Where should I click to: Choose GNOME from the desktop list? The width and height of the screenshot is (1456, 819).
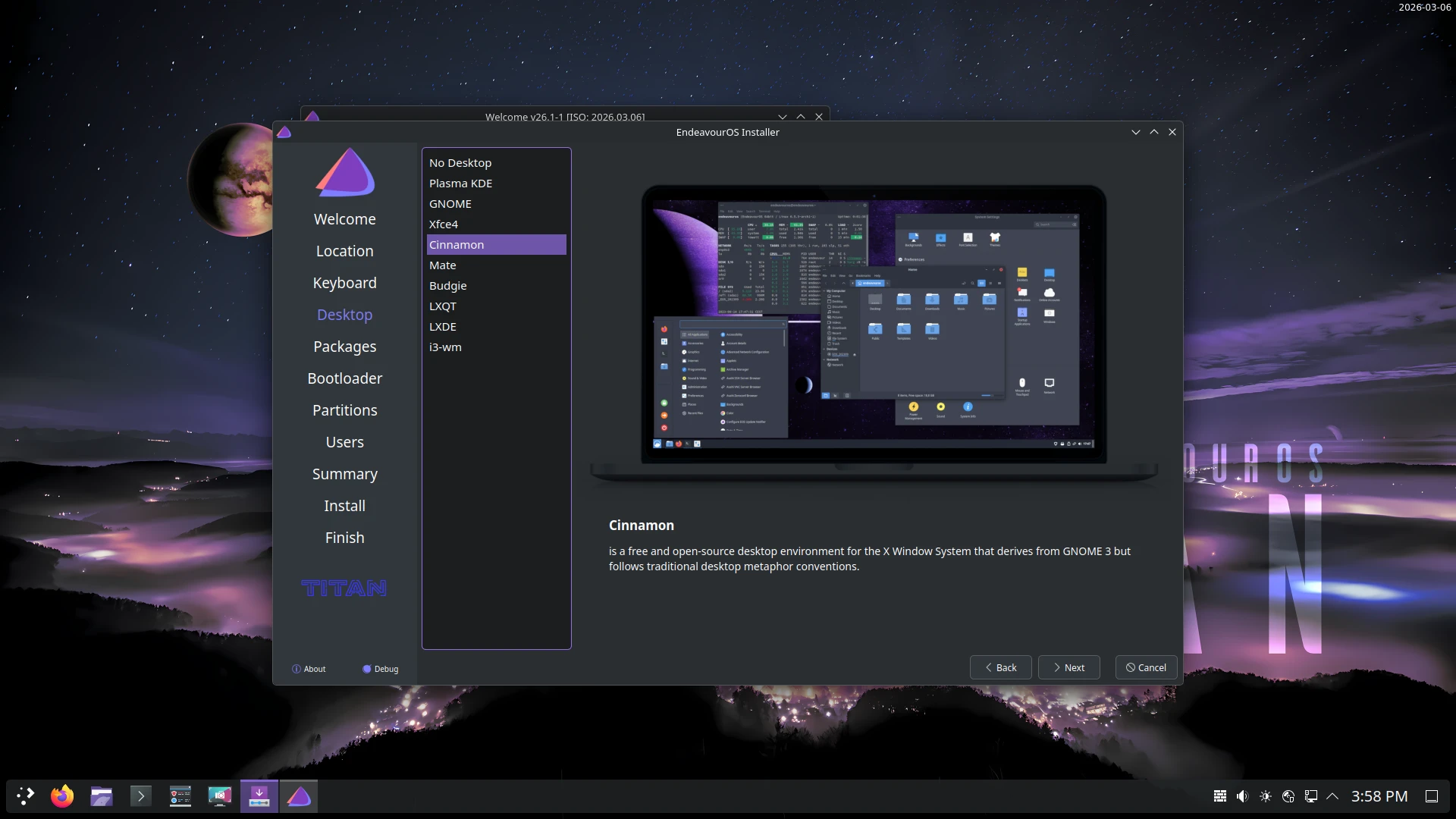point(450,204)
